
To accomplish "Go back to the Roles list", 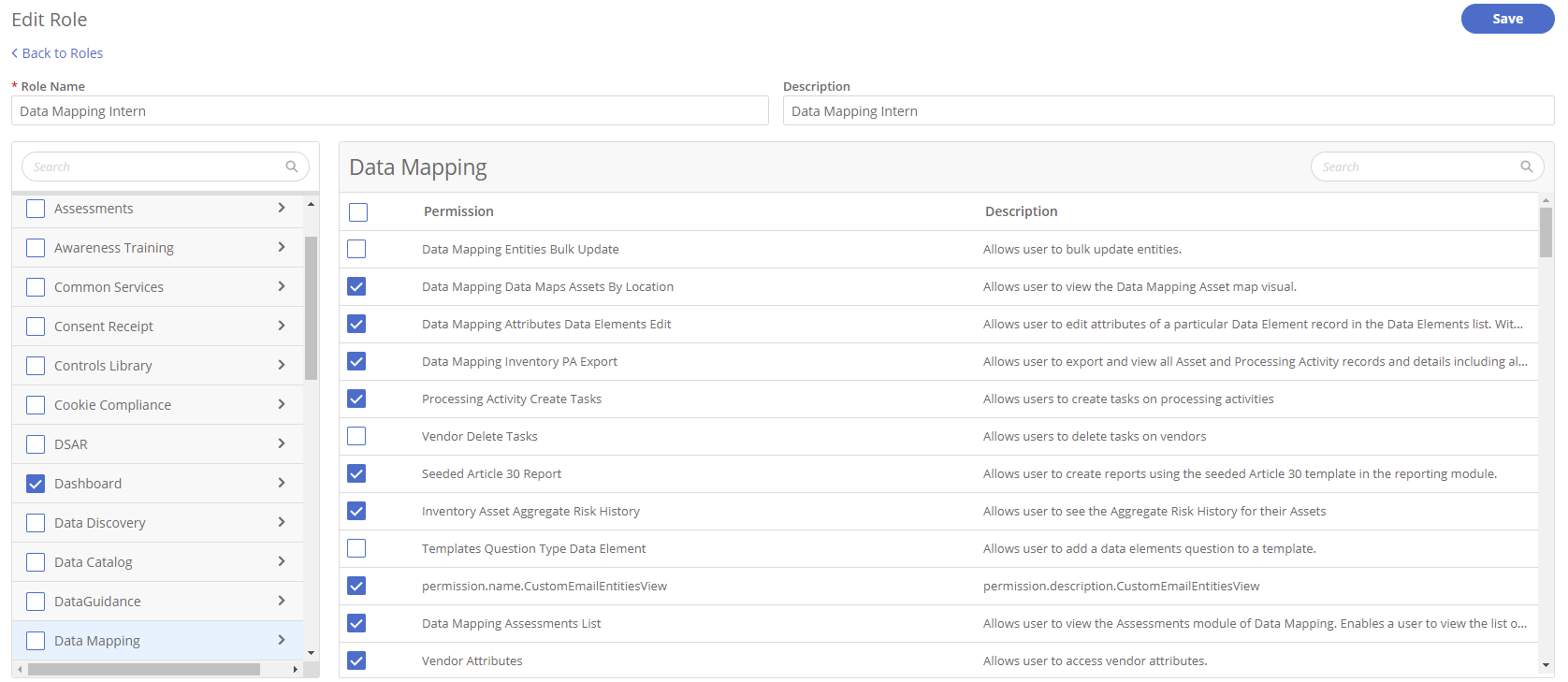I will click(62, 53).
